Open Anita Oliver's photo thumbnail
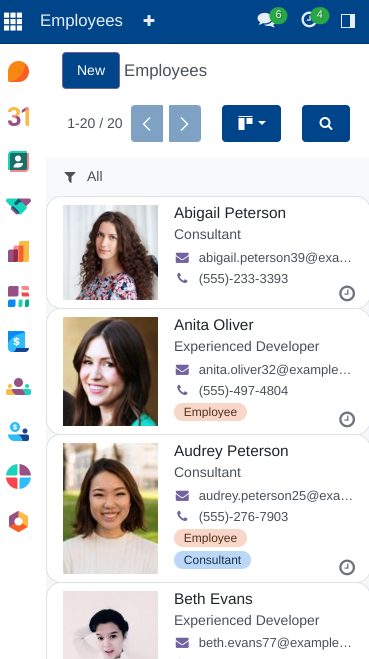 coord(111,372)
